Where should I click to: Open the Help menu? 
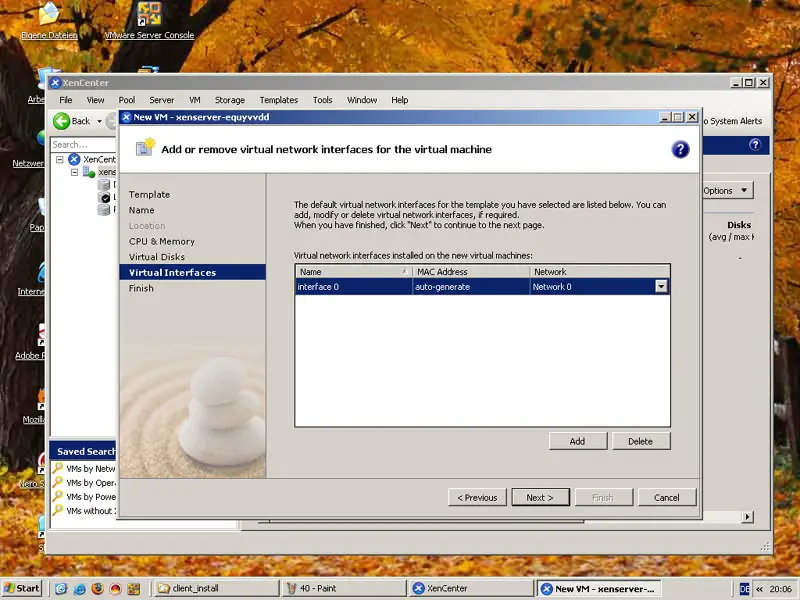click(x=399, y=100)
